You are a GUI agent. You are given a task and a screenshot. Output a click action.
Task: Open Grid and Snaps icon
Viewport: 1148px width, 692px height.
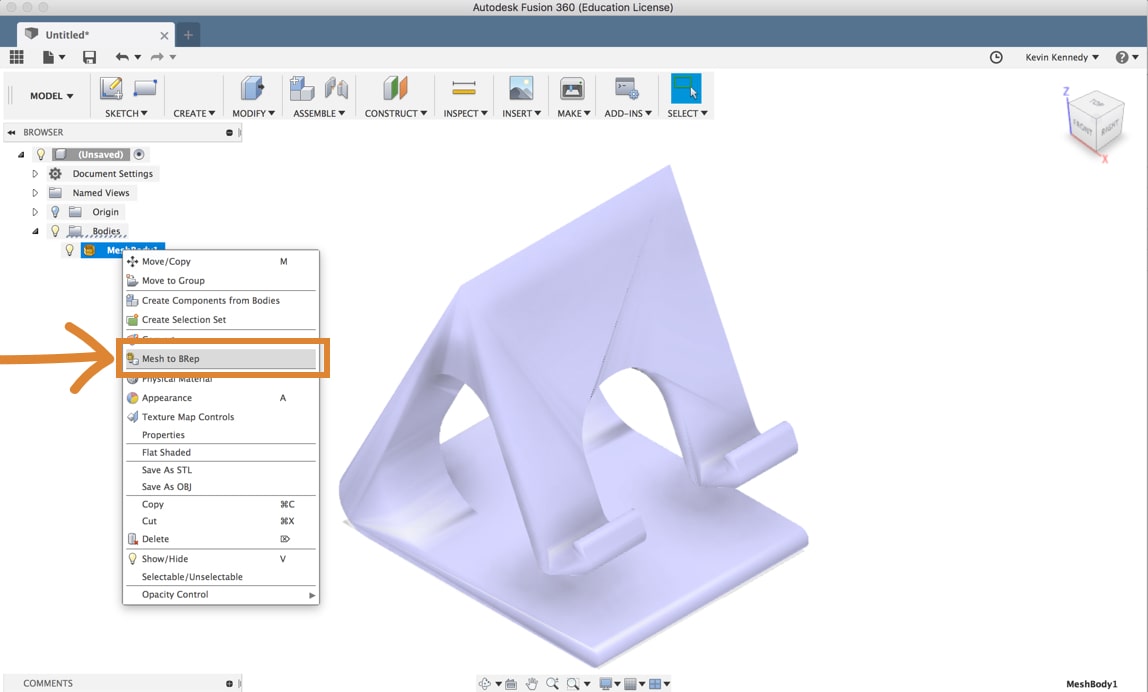pos(630,684)
